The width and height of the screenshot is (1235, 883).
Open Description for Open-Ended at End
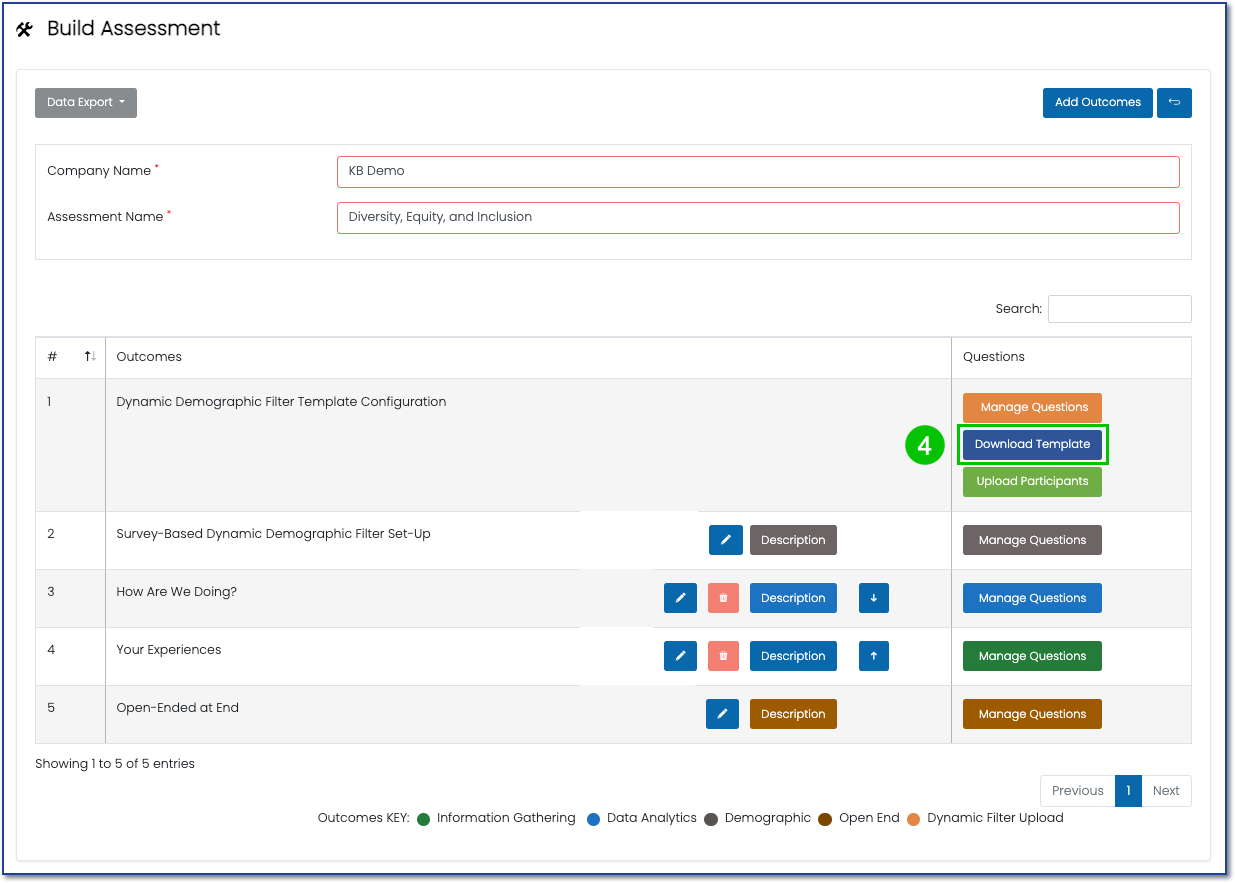click(x=793, y=714)
